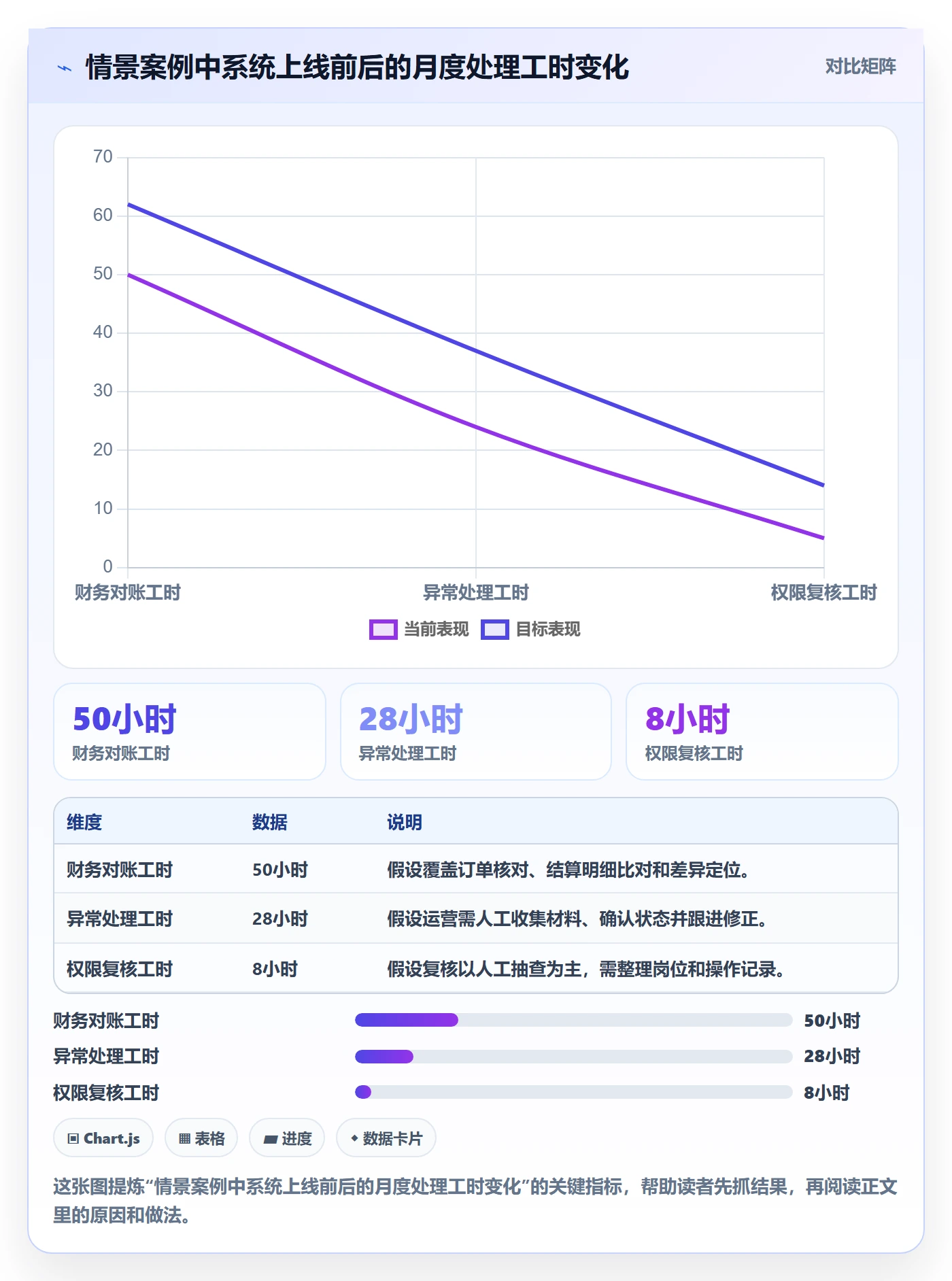
Task: Click the 财务对账工时 progress bar
Action: tap(573, 1020)
